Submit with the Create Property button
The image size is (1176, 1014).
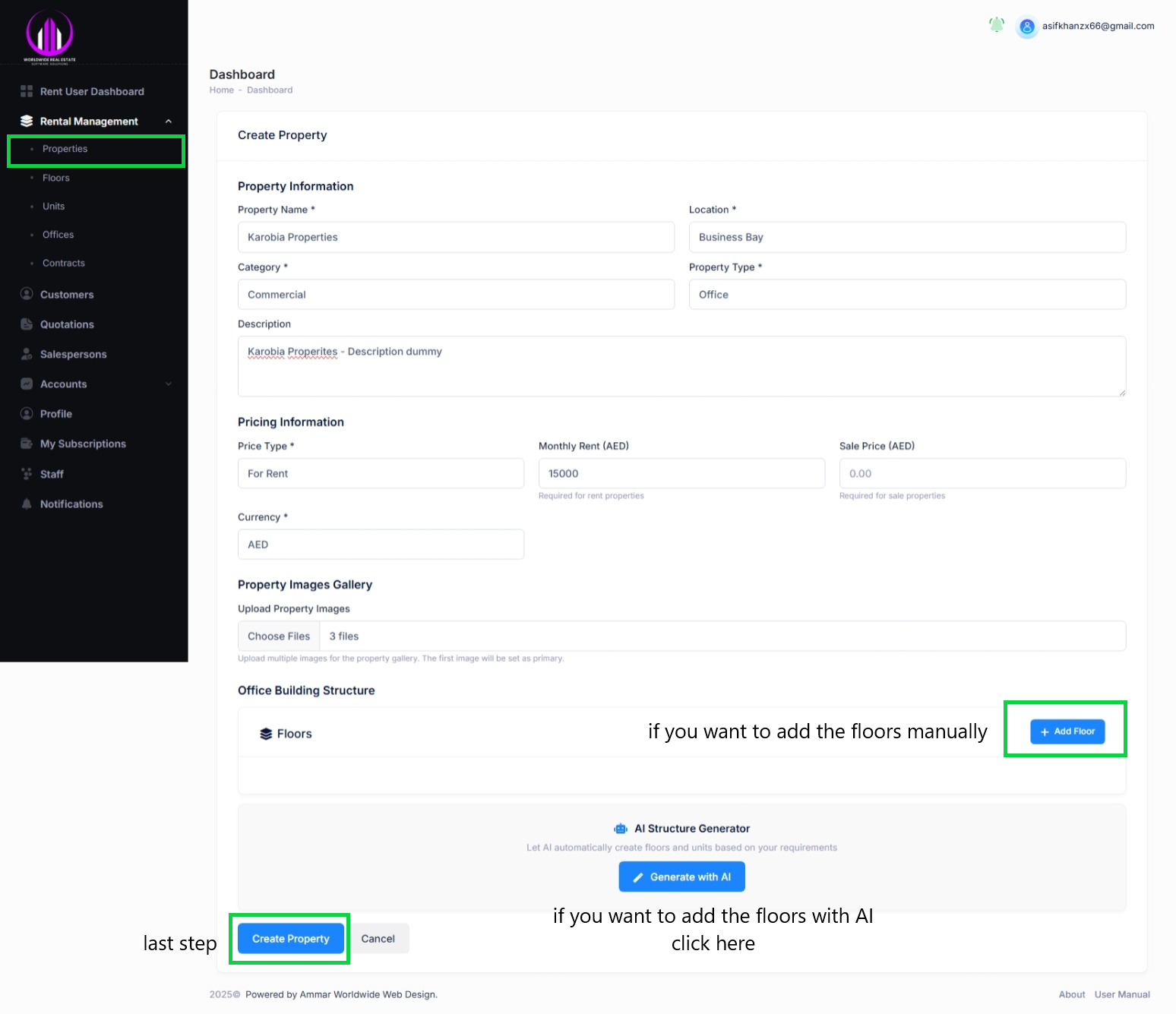pyautogui.click(x=290, y=939)
